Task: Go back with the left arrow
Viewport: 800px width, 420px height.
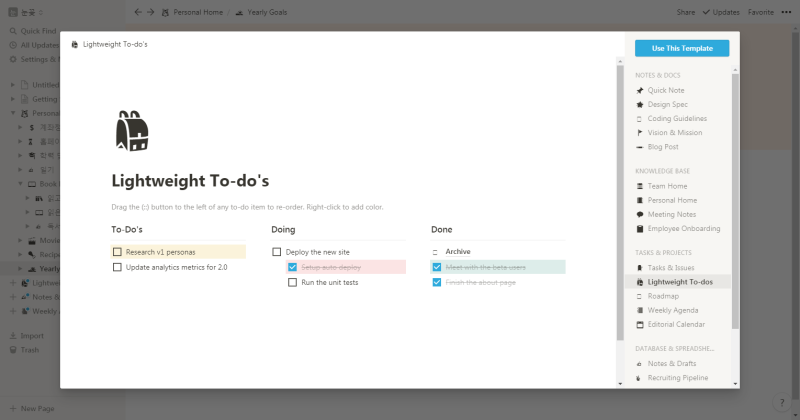Action: 138,12
